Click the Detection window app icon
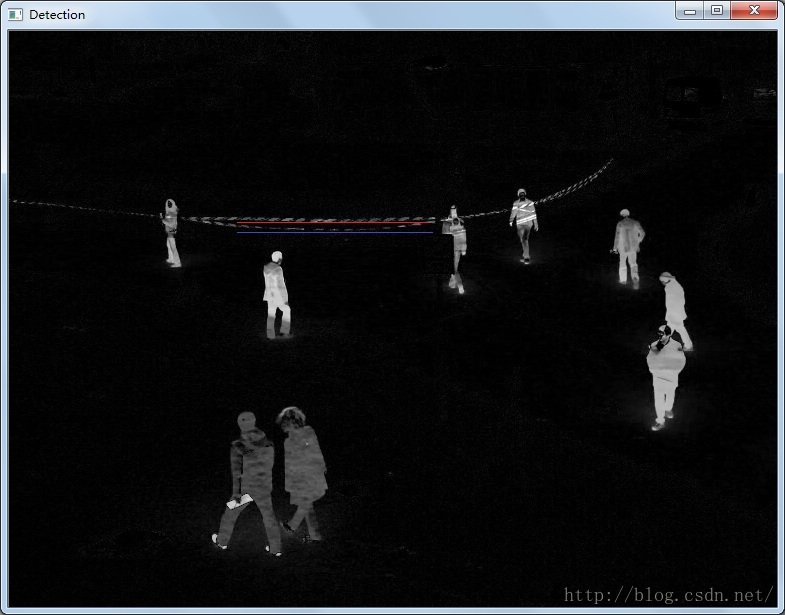This screenshot has width=785, height=615. click(x=15, y=15)
